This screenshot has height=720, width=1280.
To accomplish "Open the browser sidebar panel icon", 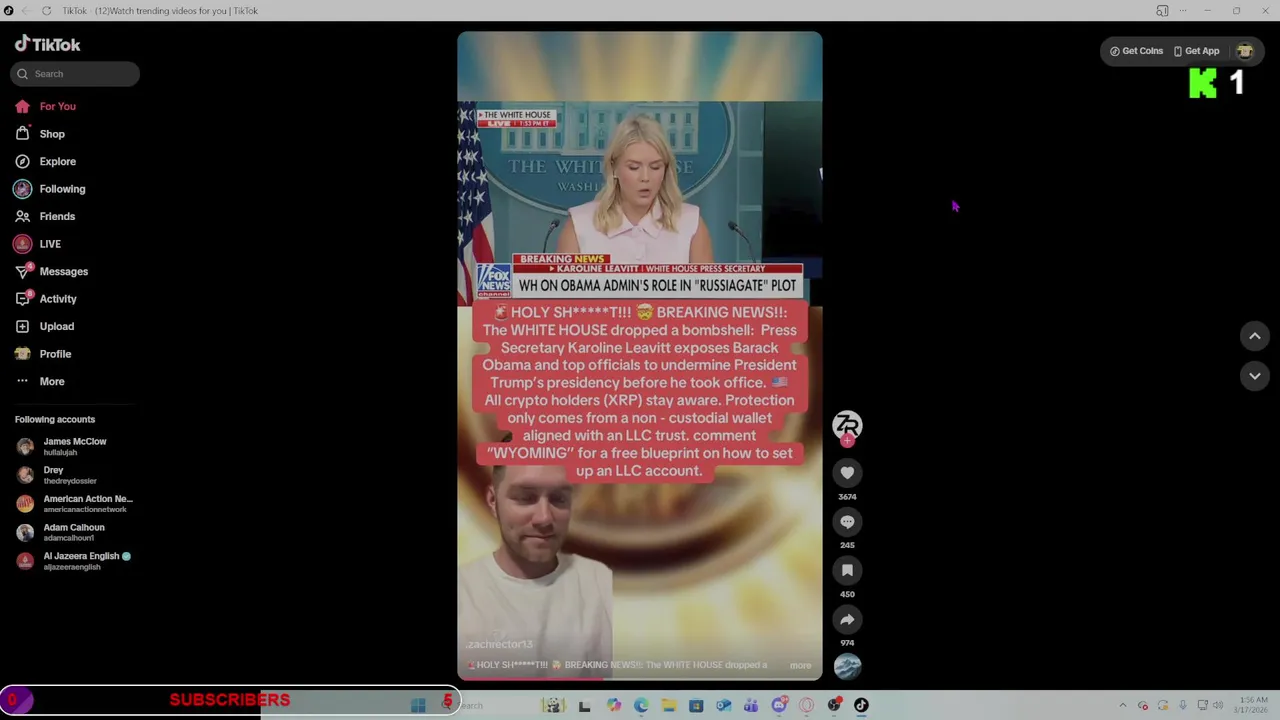I will [x=1162, y=11].
